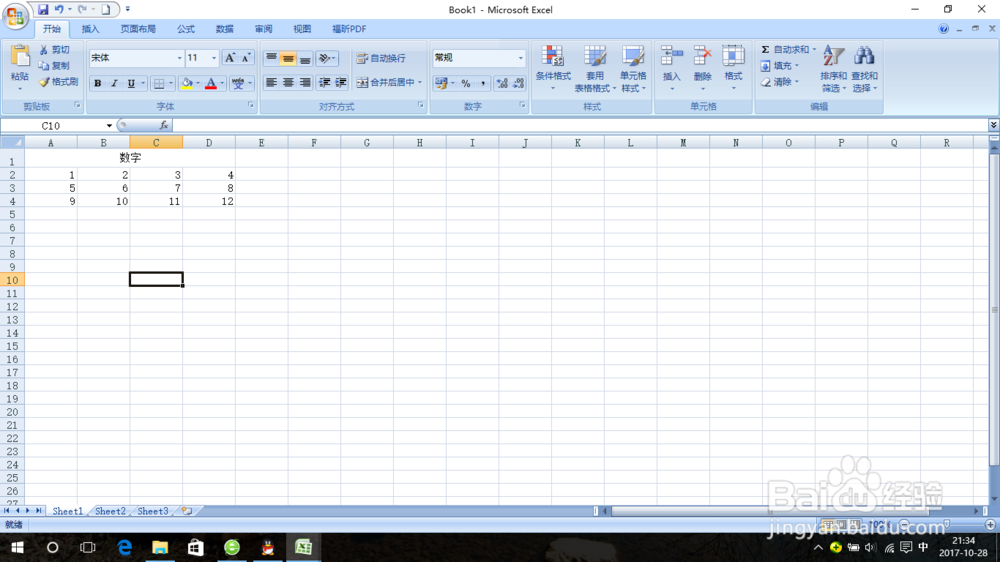The height and width of the screenshot is (562, 1000).
Task: Copy selection with 复制
Action: click(54, 66)
